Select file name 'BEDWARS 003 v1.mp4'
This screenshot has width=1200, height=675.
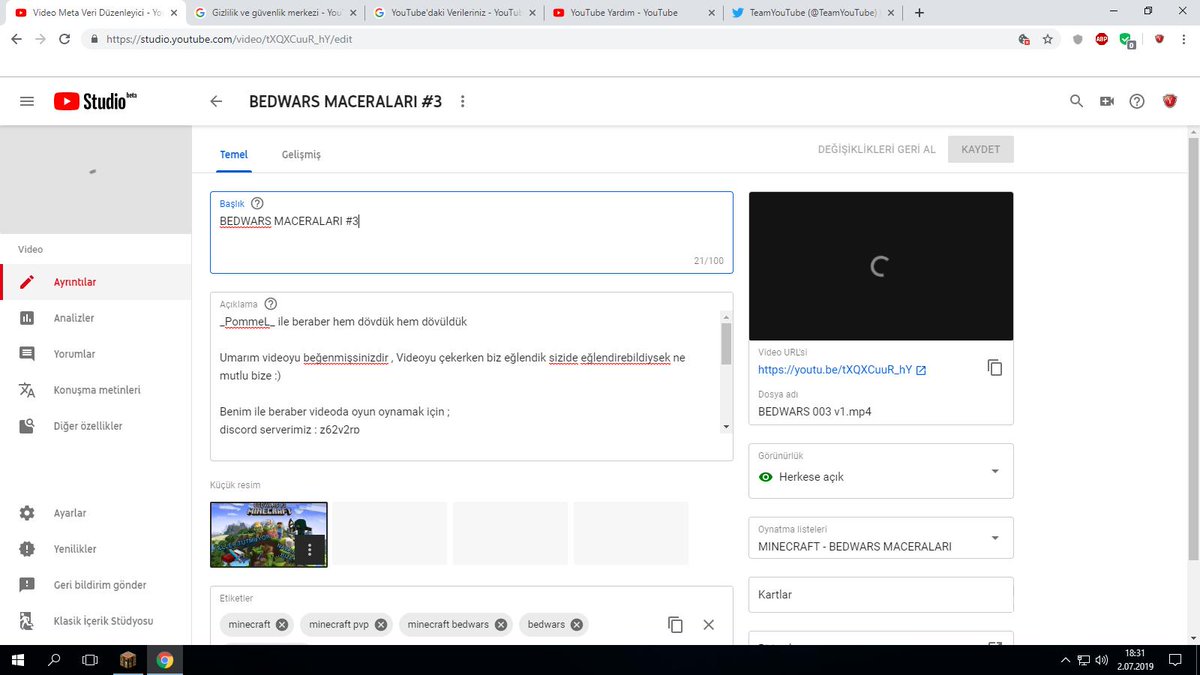[x=814, y=411]
